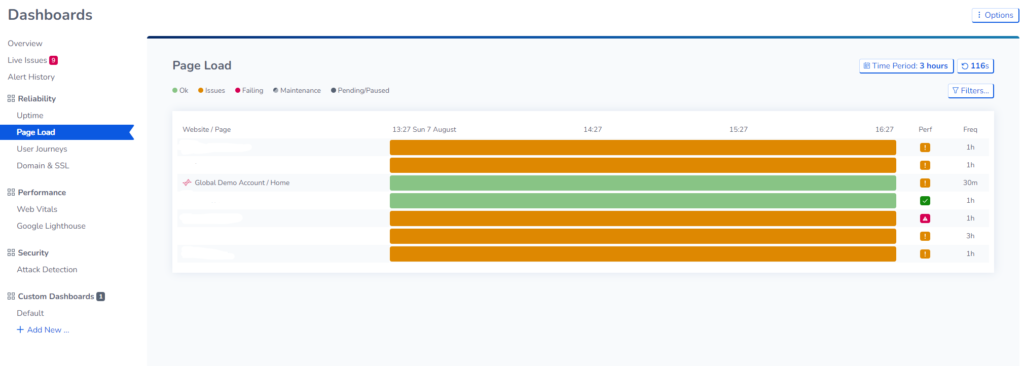Open the Filters panel

click(x=970, y=91)
